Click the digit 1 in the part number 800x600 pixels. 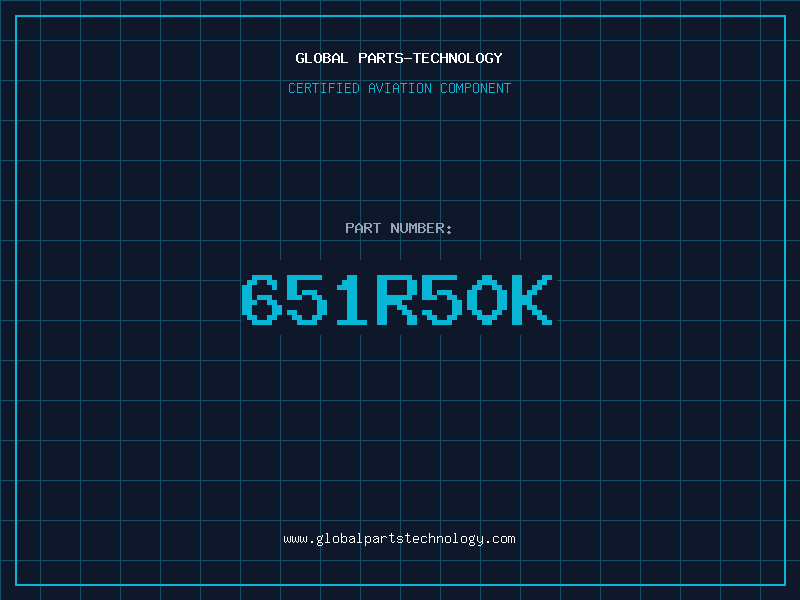point(349,300)
